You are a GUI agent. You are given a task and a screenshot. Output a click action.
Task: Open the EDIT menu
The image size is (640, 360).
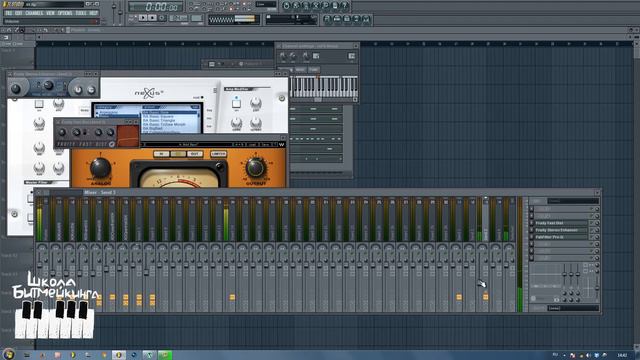point(19,13)
